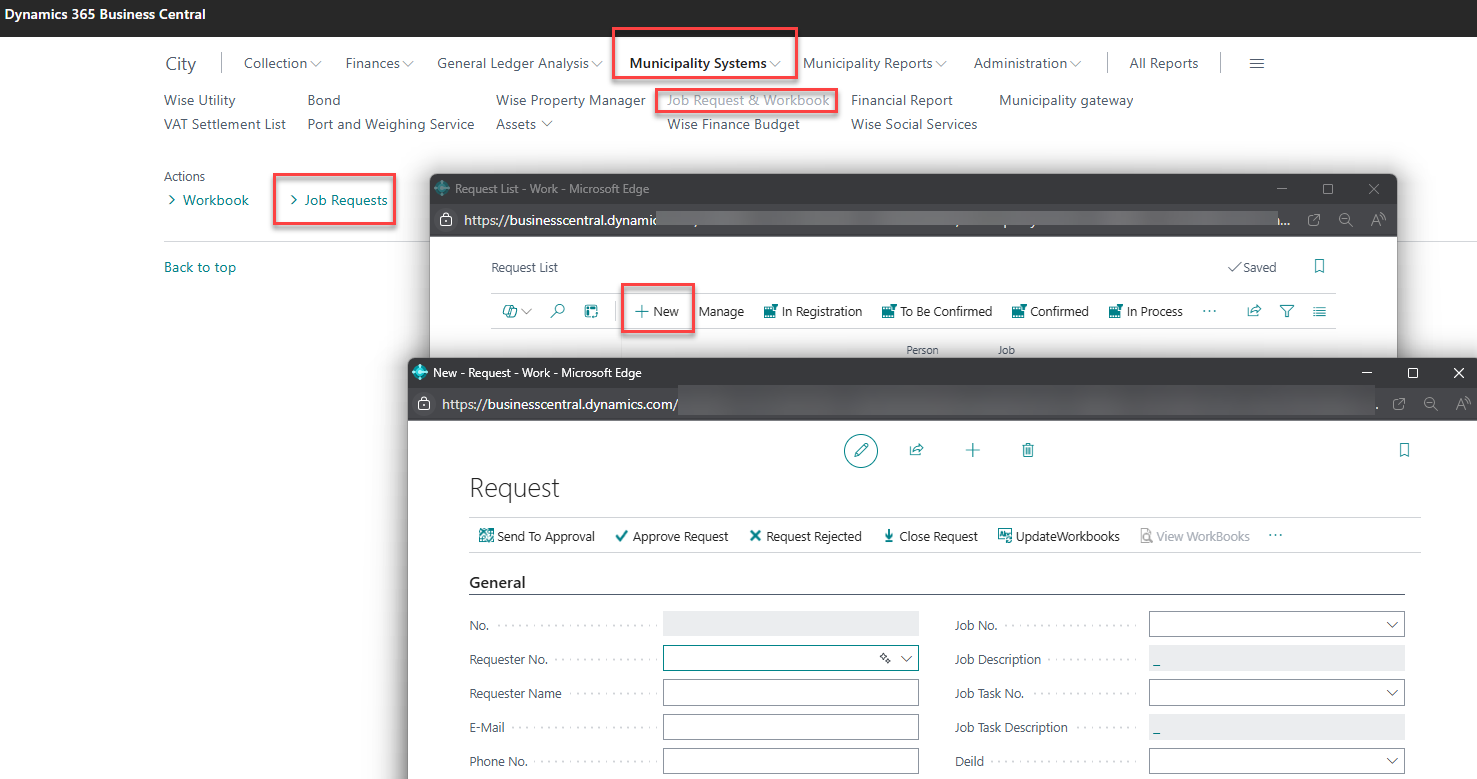Click the search magnifier in Request List toolbar

click(558, 311)
